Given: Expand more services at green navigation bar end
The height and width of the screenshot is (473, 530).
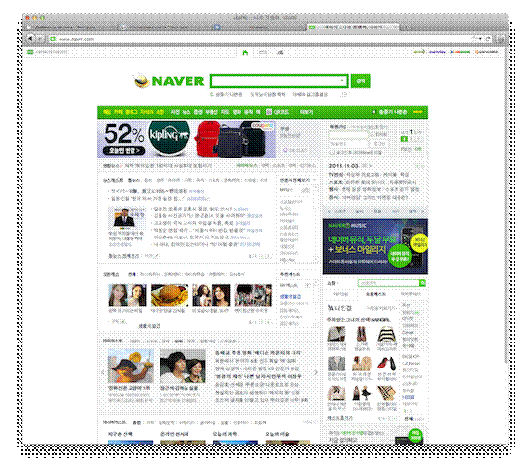Looking at the screenshot, I should [417, 112].
